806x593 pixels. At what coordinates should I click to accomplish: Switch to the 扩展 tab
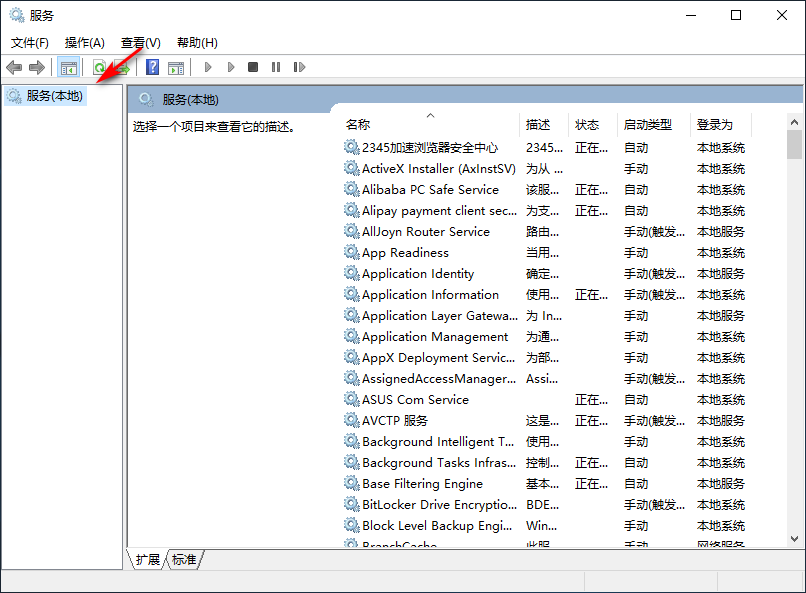(x=146, y=560)
